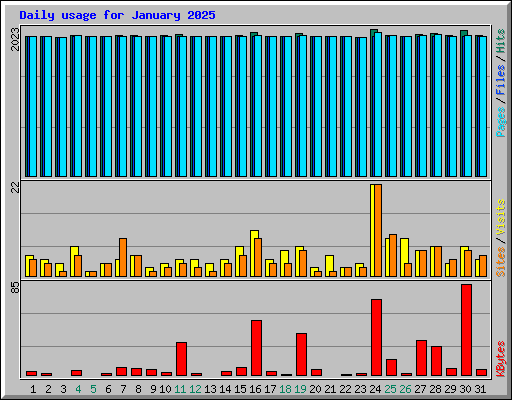512x400 pixels.
Task: Click the 'Daily usage for January 2025' title
Action: click(x=117, y=15)
